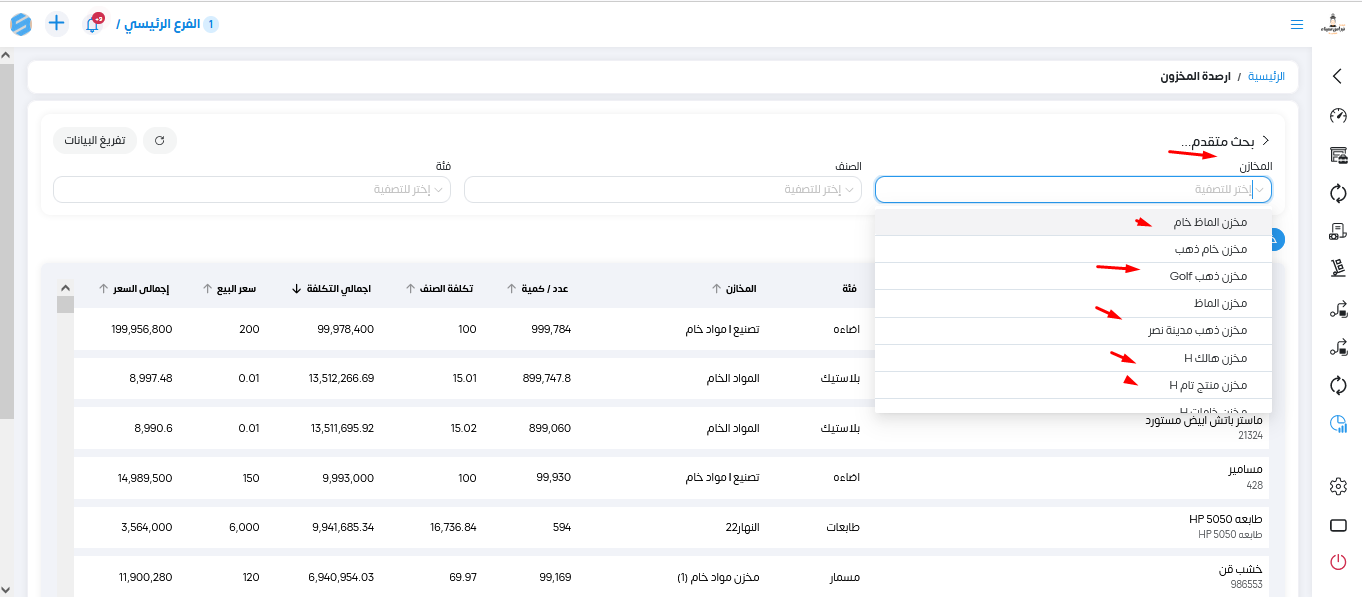Open the فئة filter dropdown
The height and width of the screenshot is (597, 1362).
coord(251,189)
